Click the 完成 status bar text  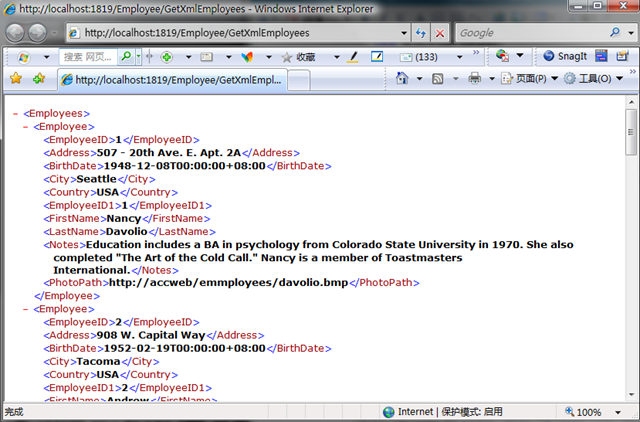coord(14,412)
